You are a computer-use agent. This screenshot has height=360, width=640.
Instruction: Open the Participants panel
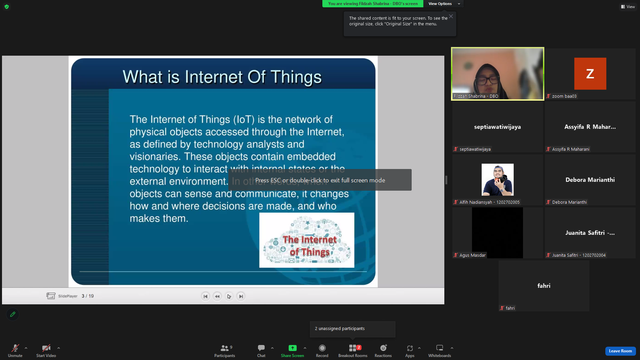click(x=224, y=350)
